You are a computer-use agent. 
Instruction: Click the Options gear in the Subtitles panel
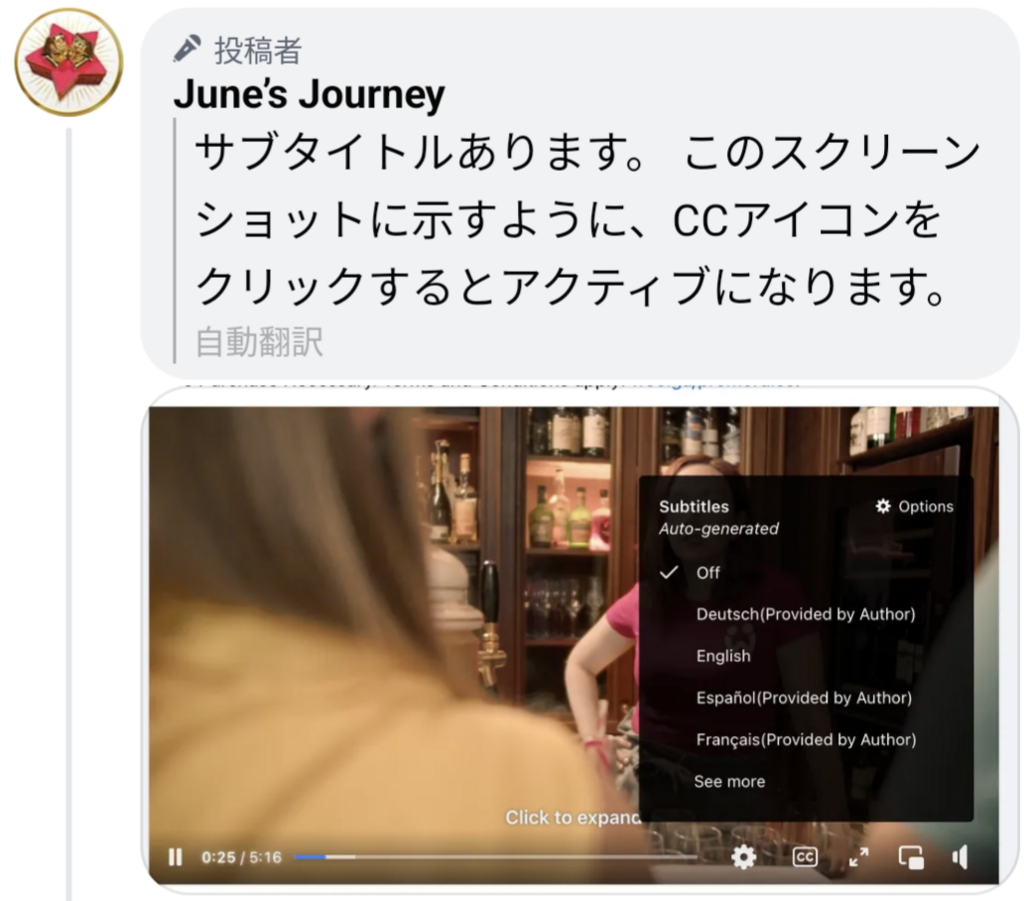point(883,506)
